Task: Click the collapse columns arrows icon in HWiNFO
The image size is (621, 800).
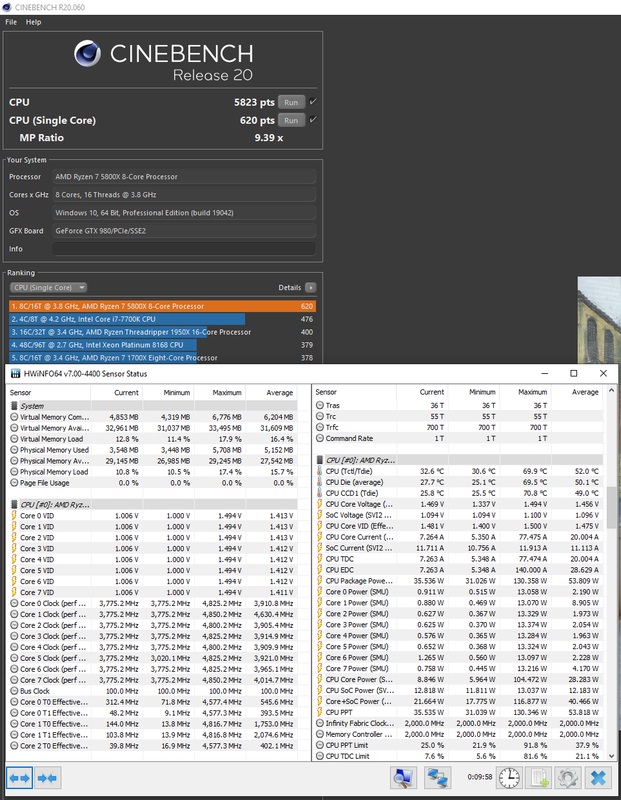Action: (x=47, y=778)
